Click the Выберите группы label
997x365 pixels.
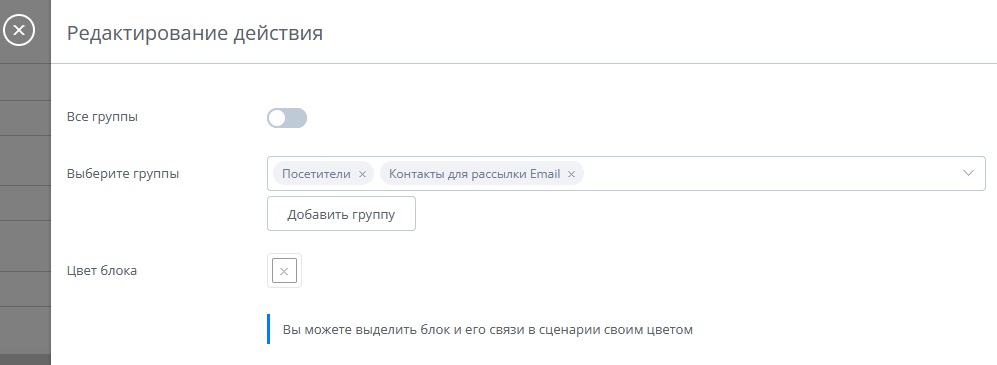click(123, 174)
